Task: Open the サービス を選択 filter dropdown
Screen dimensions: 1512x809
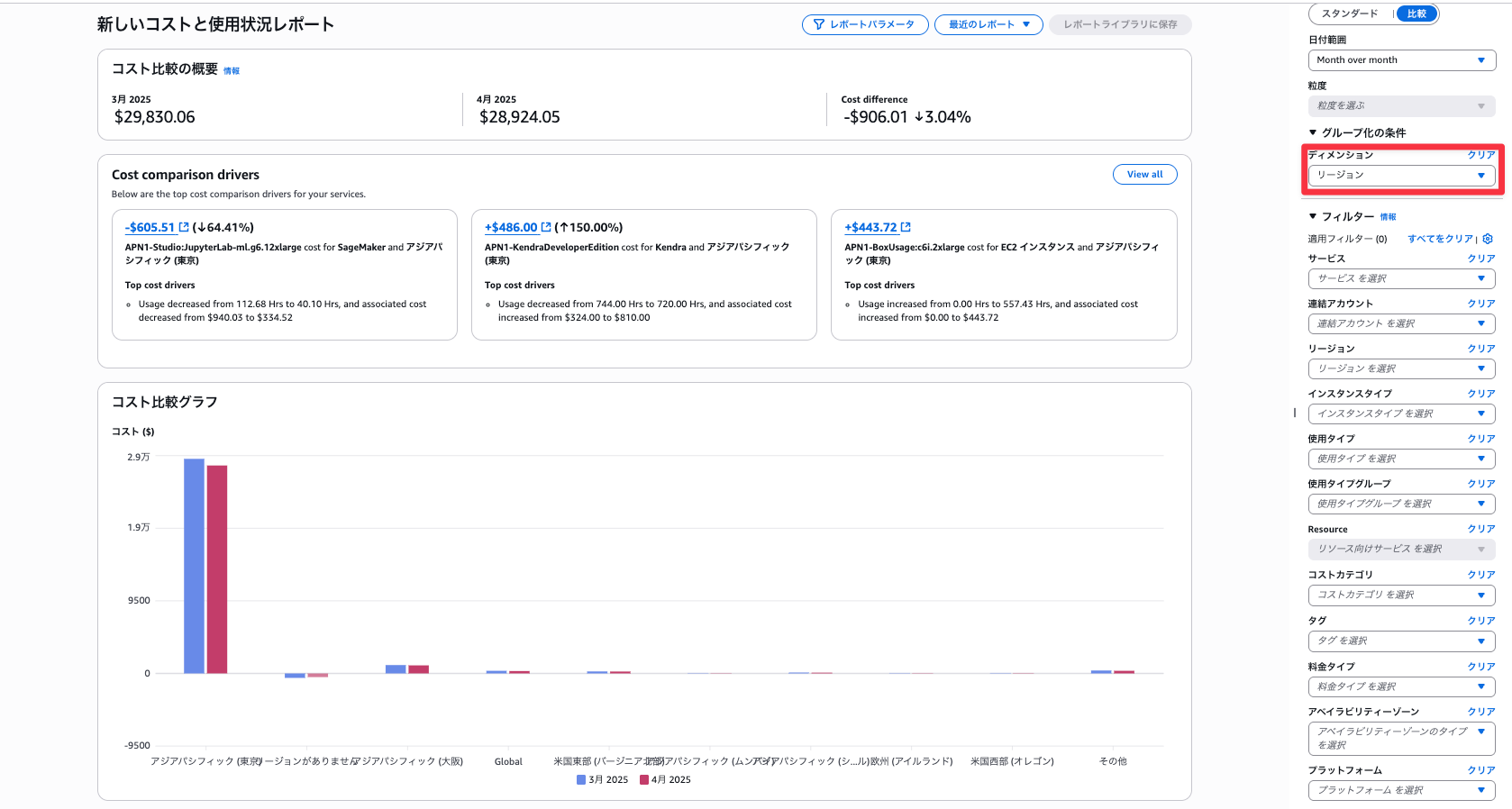Action: (x=1401, y=278)
